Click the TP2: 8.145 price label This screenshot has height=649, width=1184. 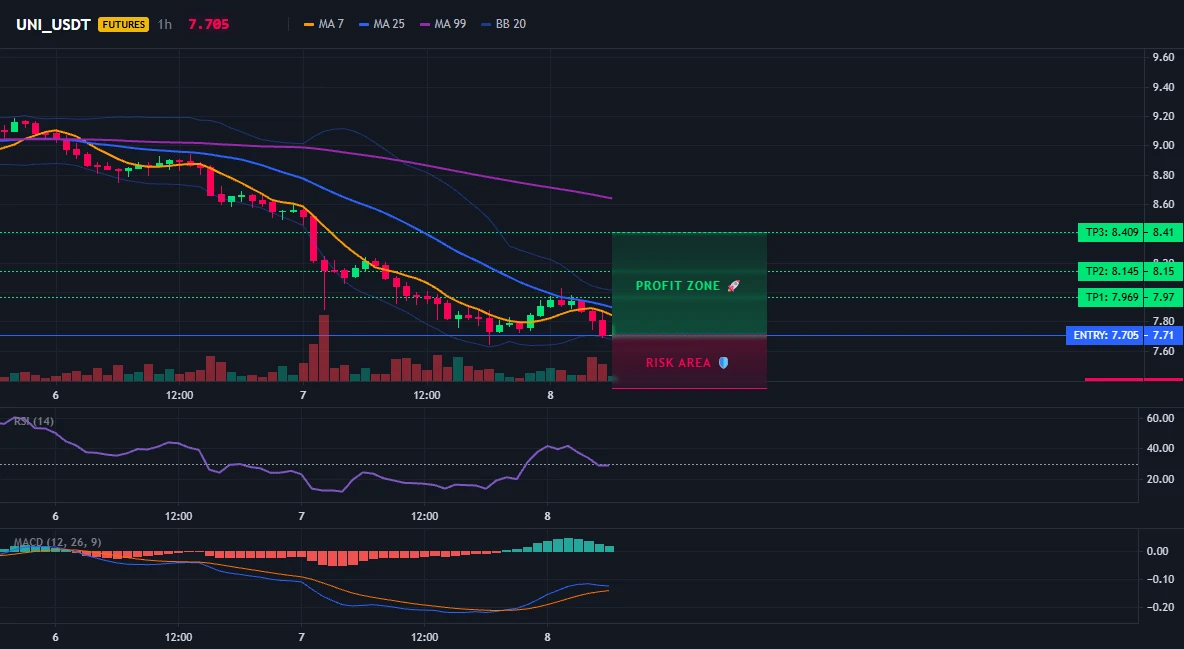coord(1111,271)
